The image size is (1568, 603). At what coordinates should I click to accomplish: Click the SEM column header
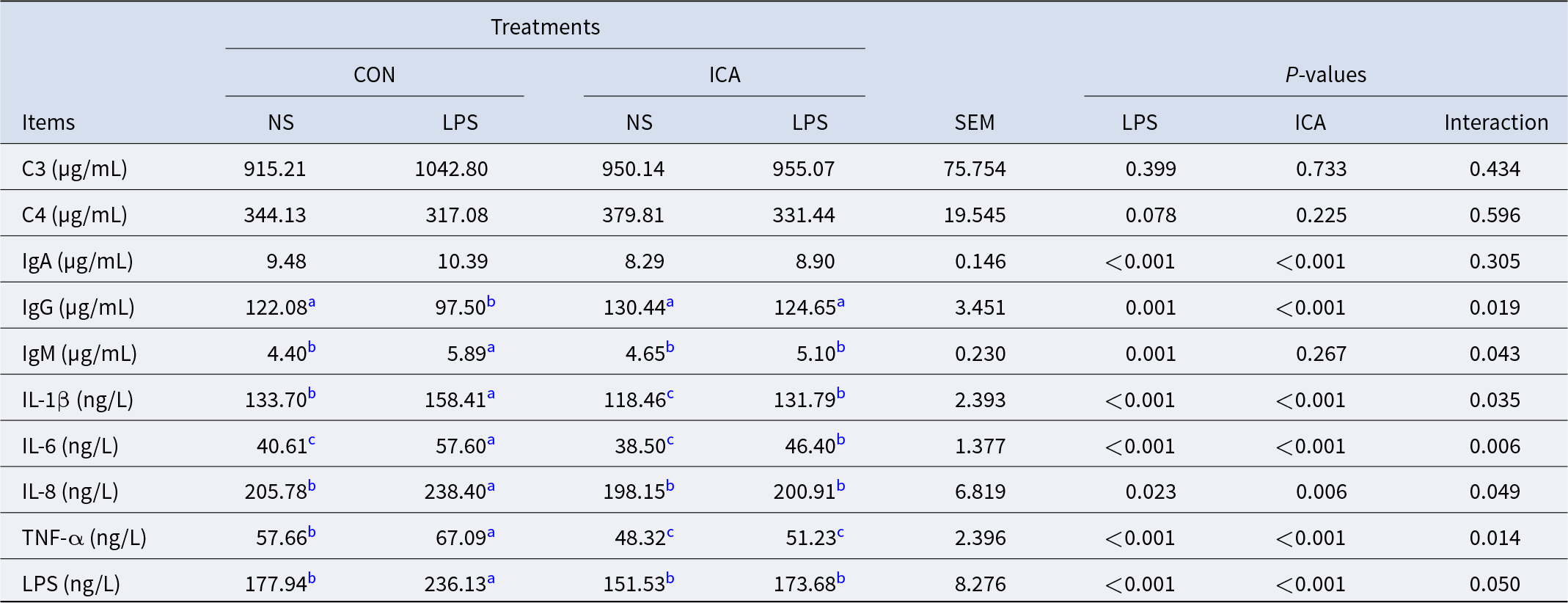click(974, 123)
